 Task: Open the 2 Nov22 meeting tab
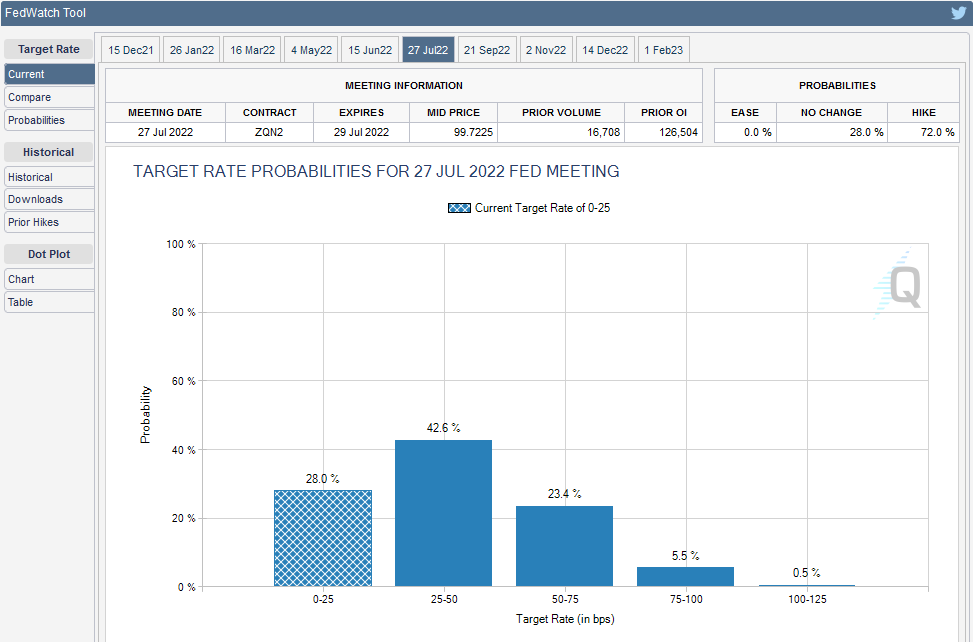(546, 50)
